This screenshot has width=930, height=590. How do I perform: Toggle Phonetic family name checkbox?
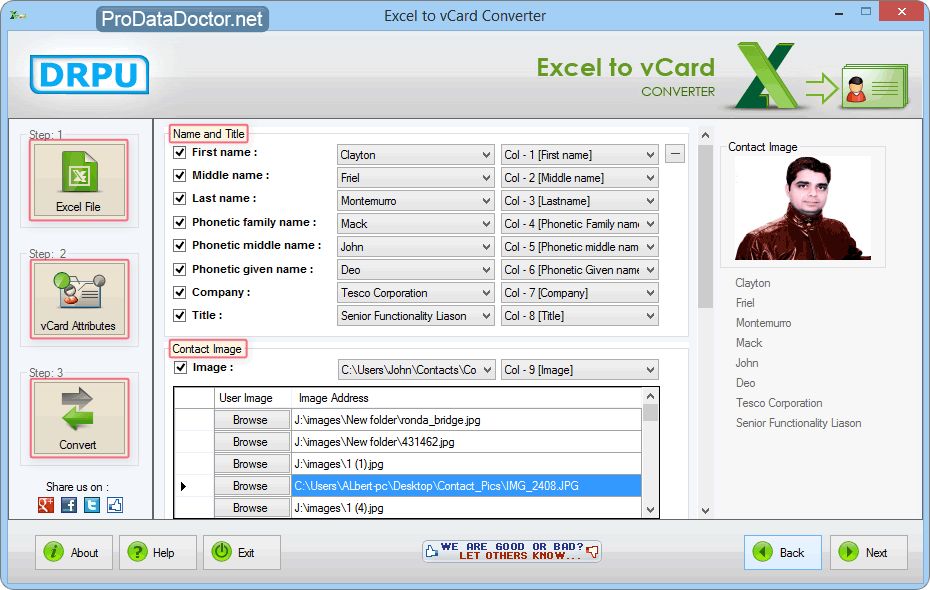[180, 222]
